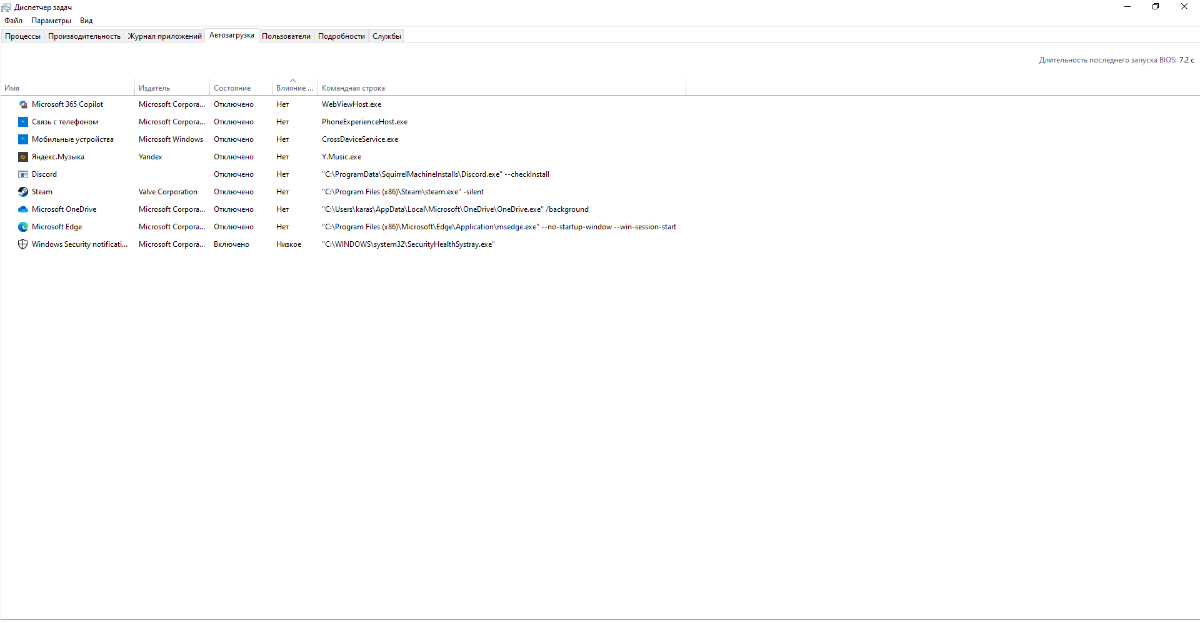Sort by the Издатель column header

coord(172,87)
